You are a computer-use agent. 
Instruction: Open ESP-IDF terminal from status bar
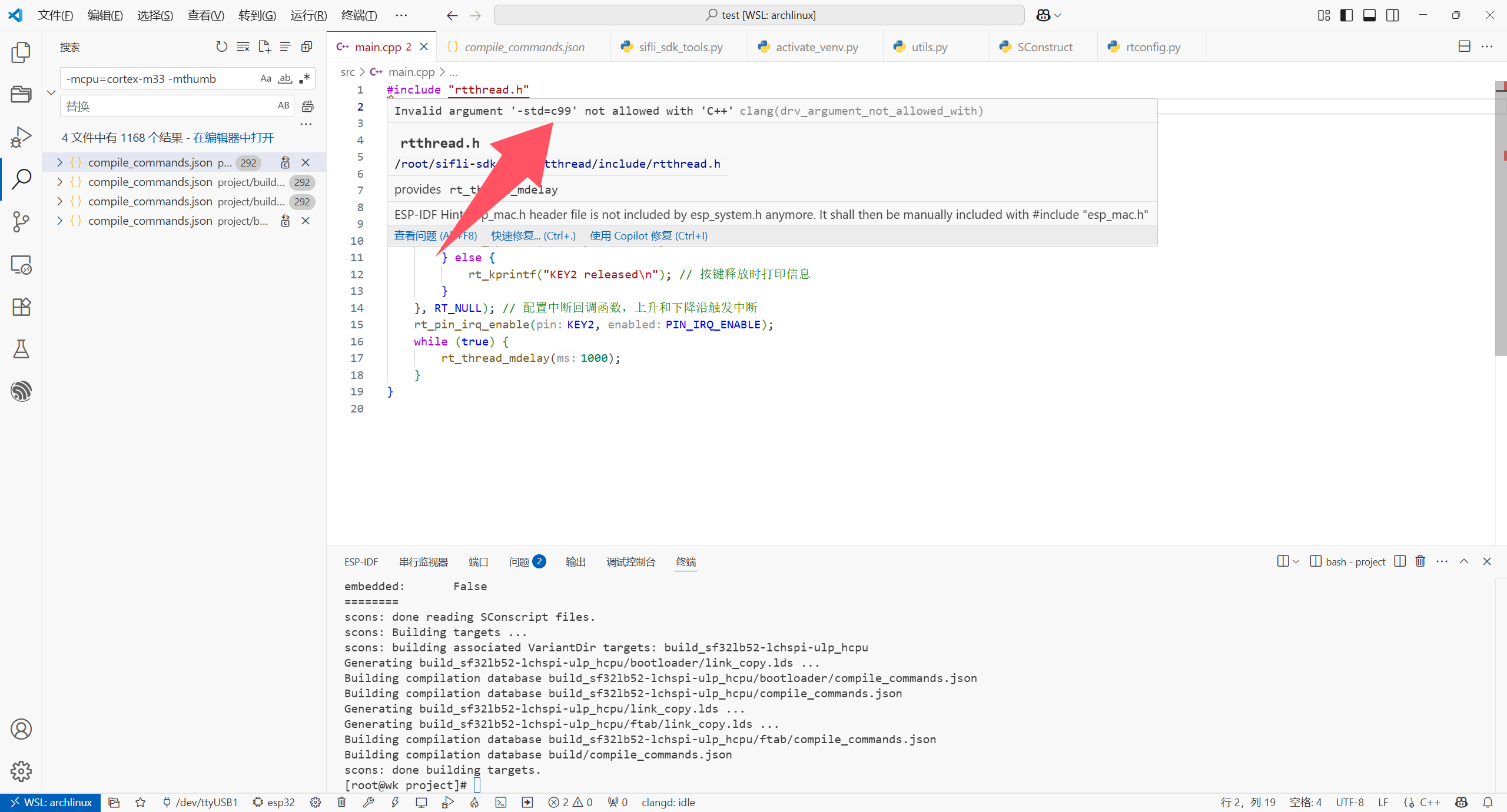[x=501, y=802]
